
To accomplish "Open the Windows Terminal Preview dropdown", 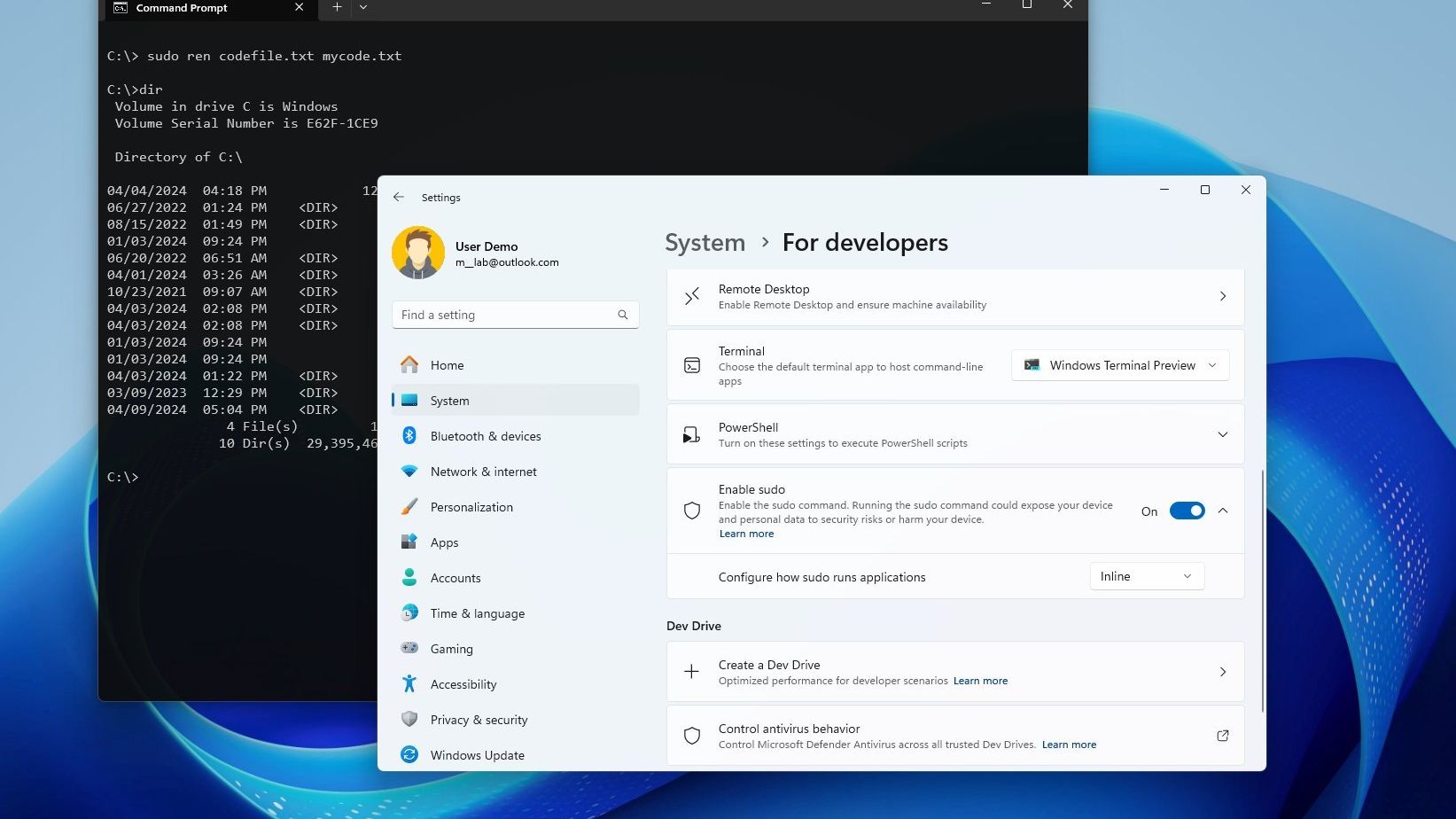I will [1120, 365].
